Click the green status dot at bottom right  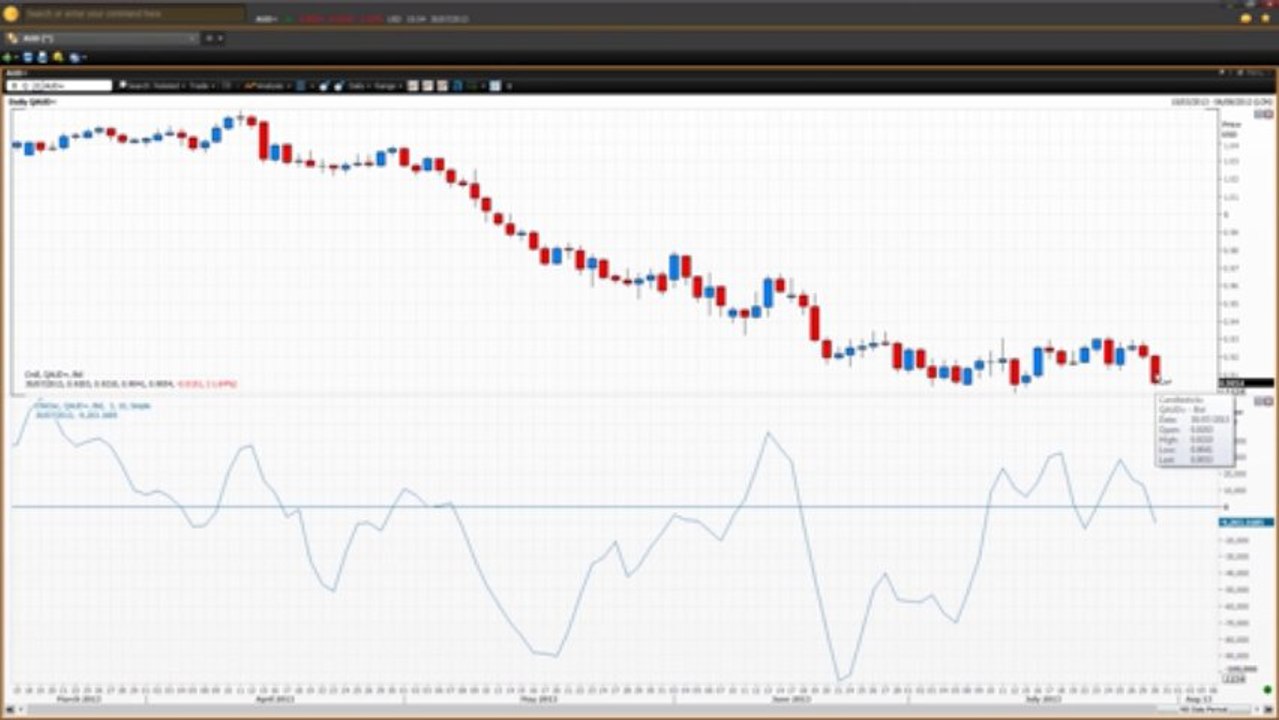point(1267,690)
